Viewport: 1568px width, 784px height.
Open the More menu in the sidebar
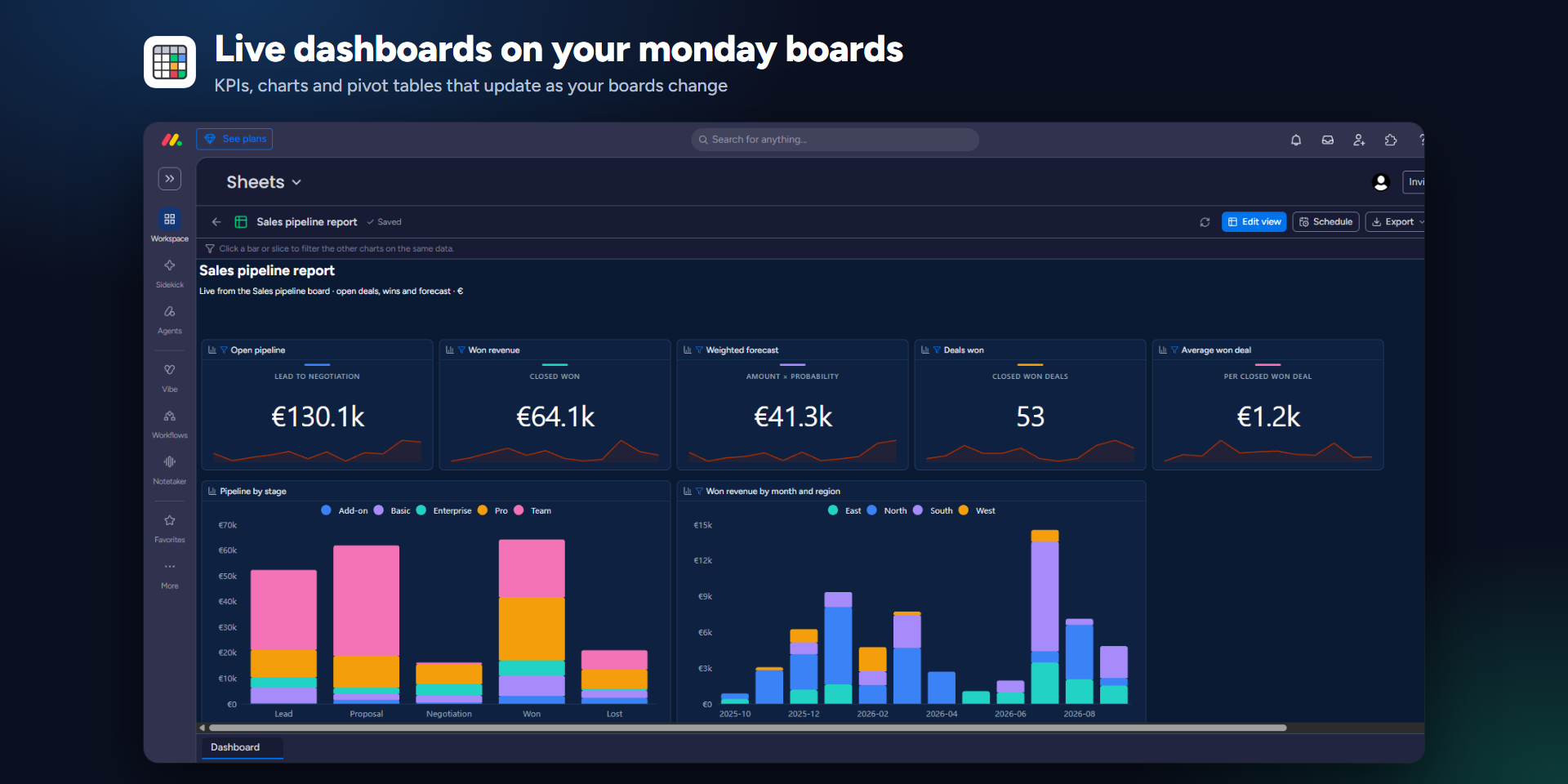click(170, 574)
